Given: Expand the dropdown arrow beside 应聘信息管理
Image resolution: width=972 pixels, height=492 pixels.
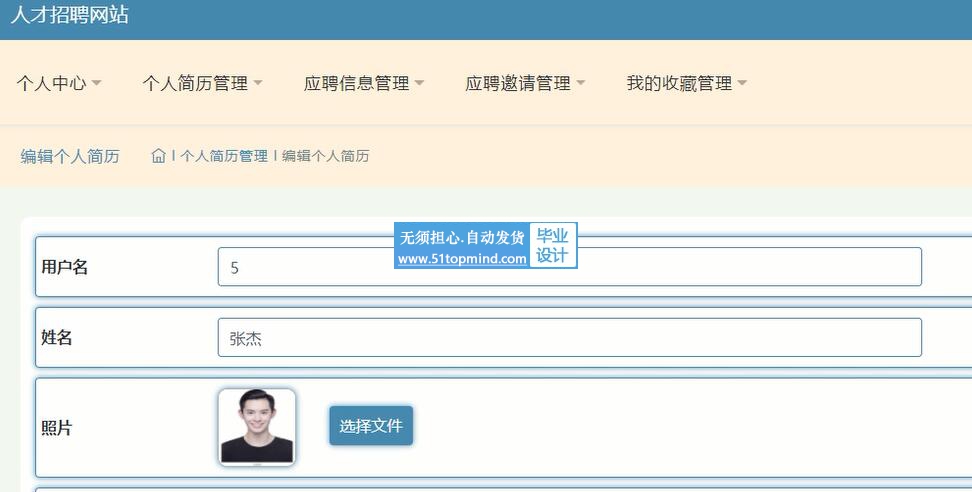Looking at the screenshot, I should pos(419,82).
